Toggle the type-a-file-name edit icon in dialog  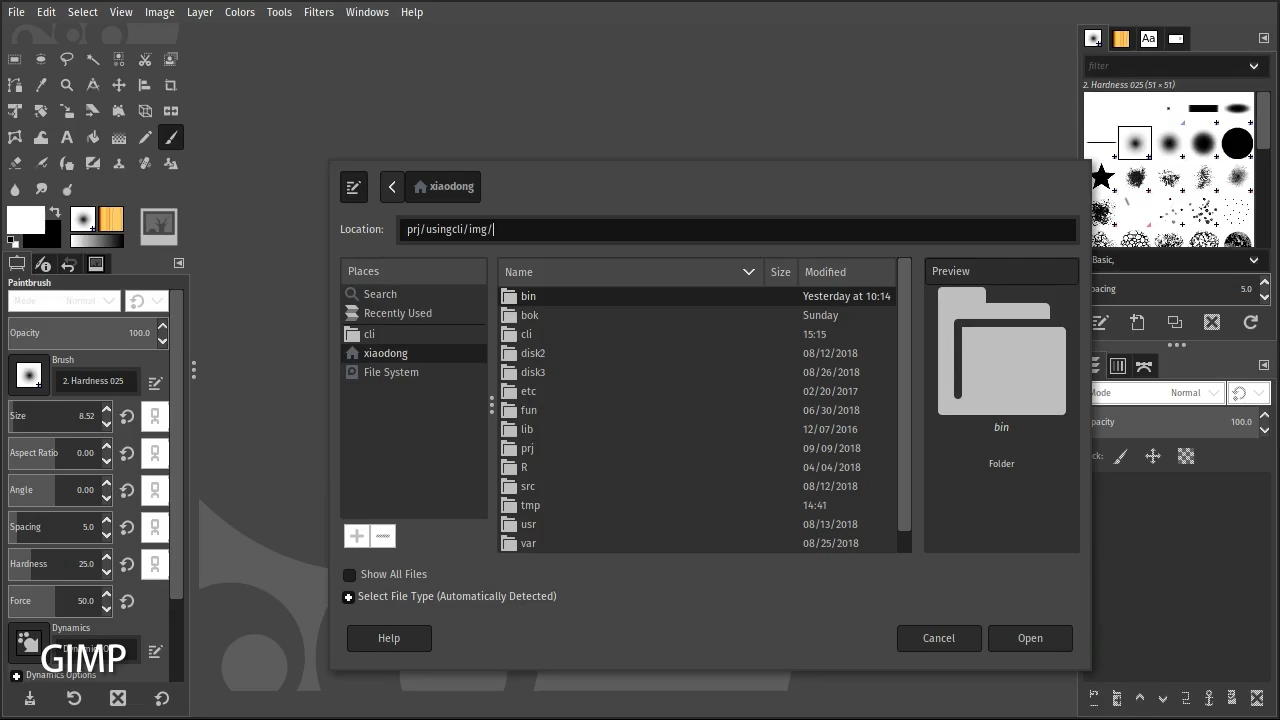pos(353,187)
